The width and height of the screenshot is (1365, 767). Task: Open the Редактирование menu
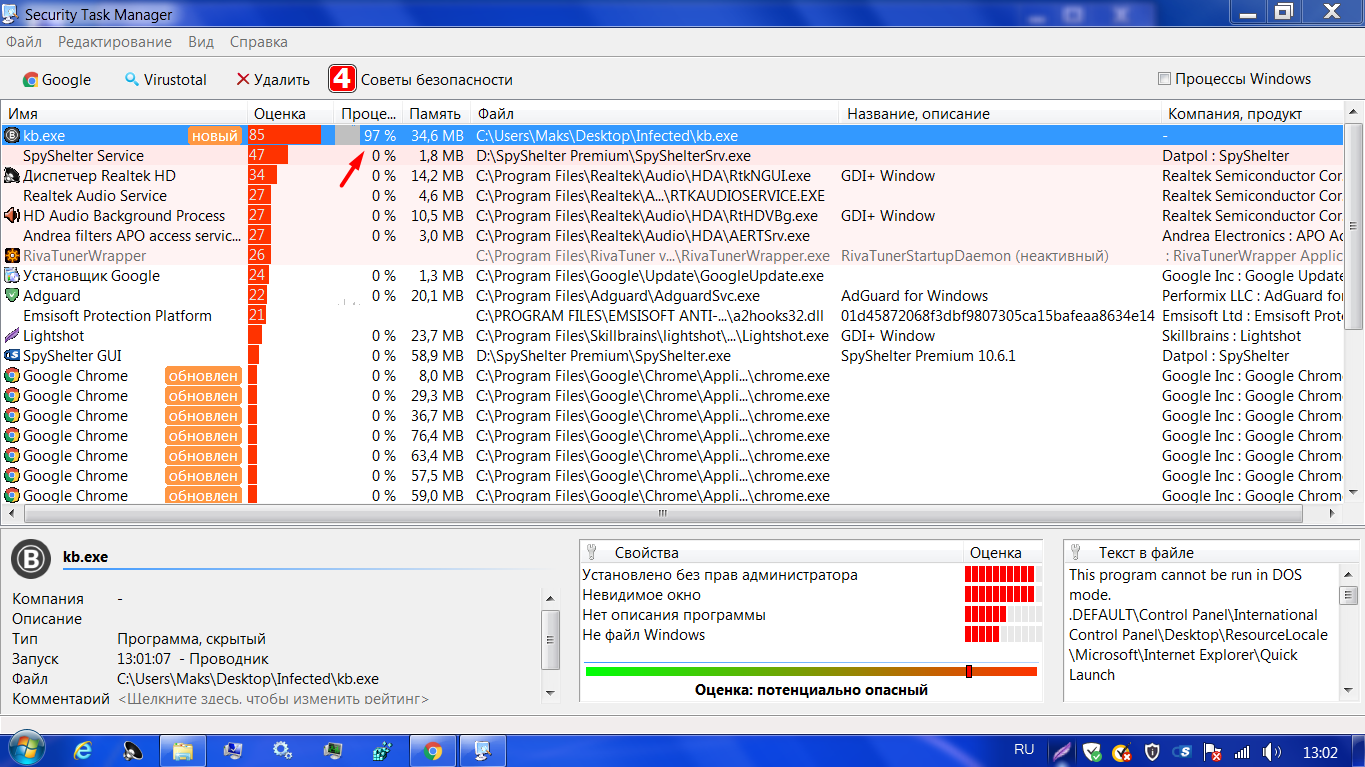(x=115, y=42)
